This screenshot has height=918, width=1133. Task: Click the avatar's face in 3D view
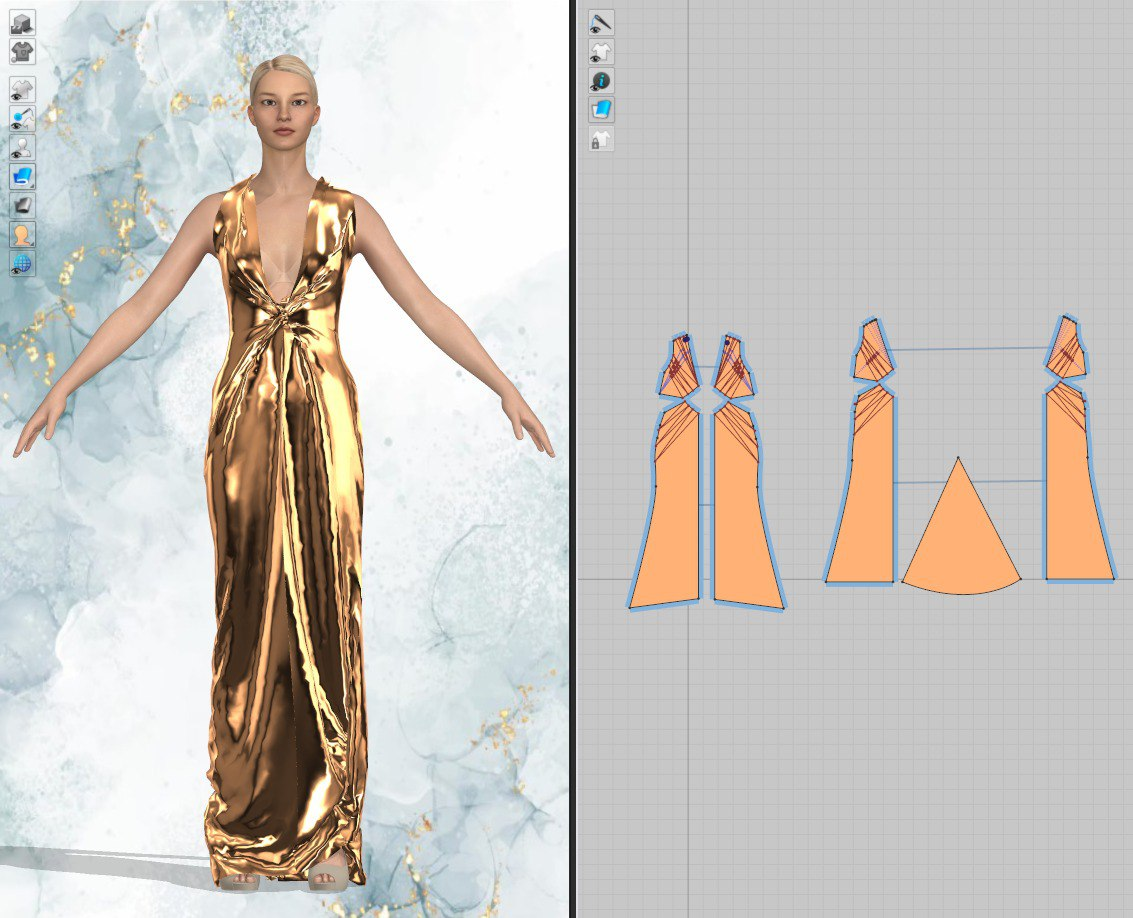283,105
